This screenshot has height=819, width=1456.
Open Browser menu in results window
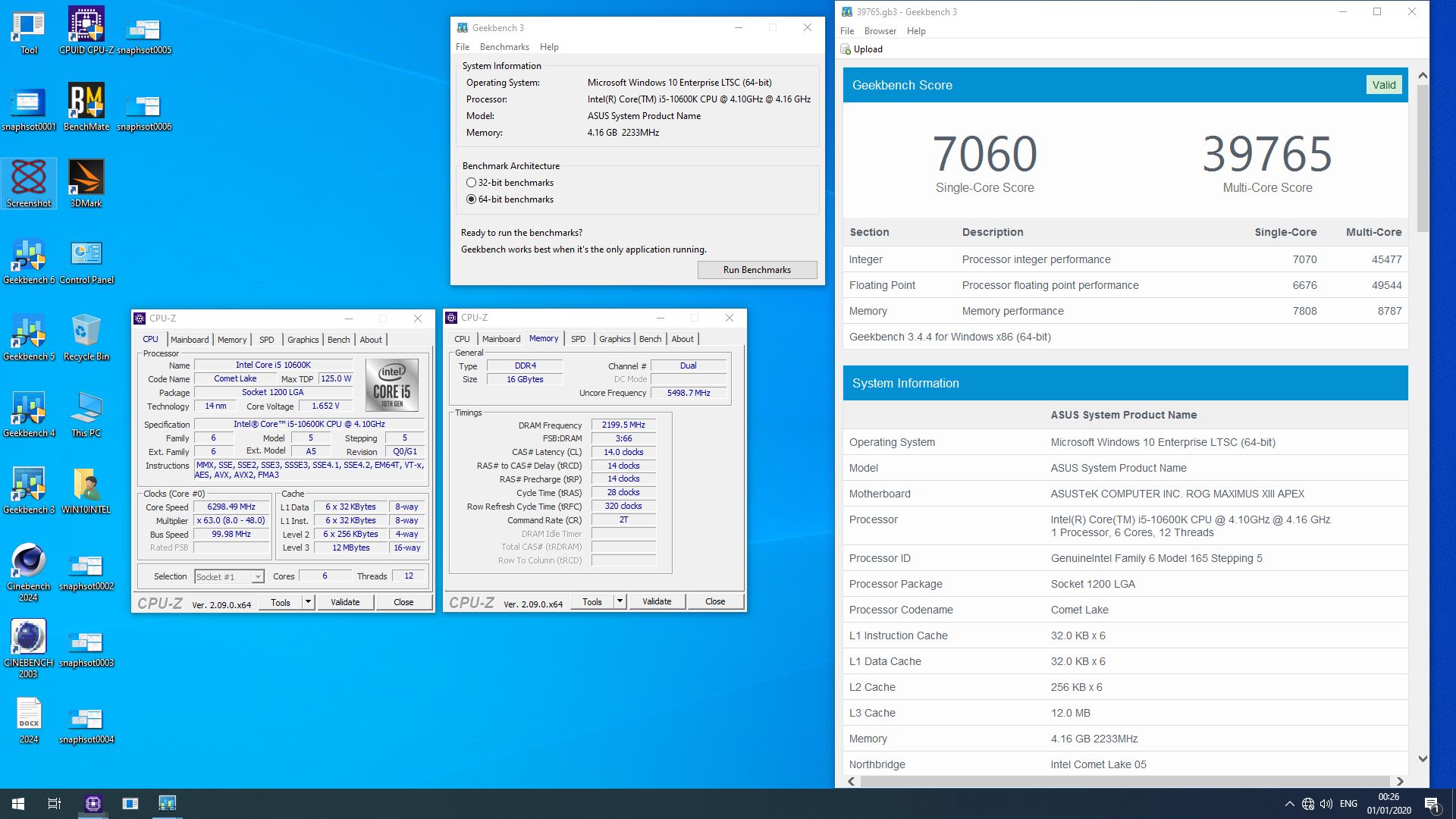click(x=880, y=31)
